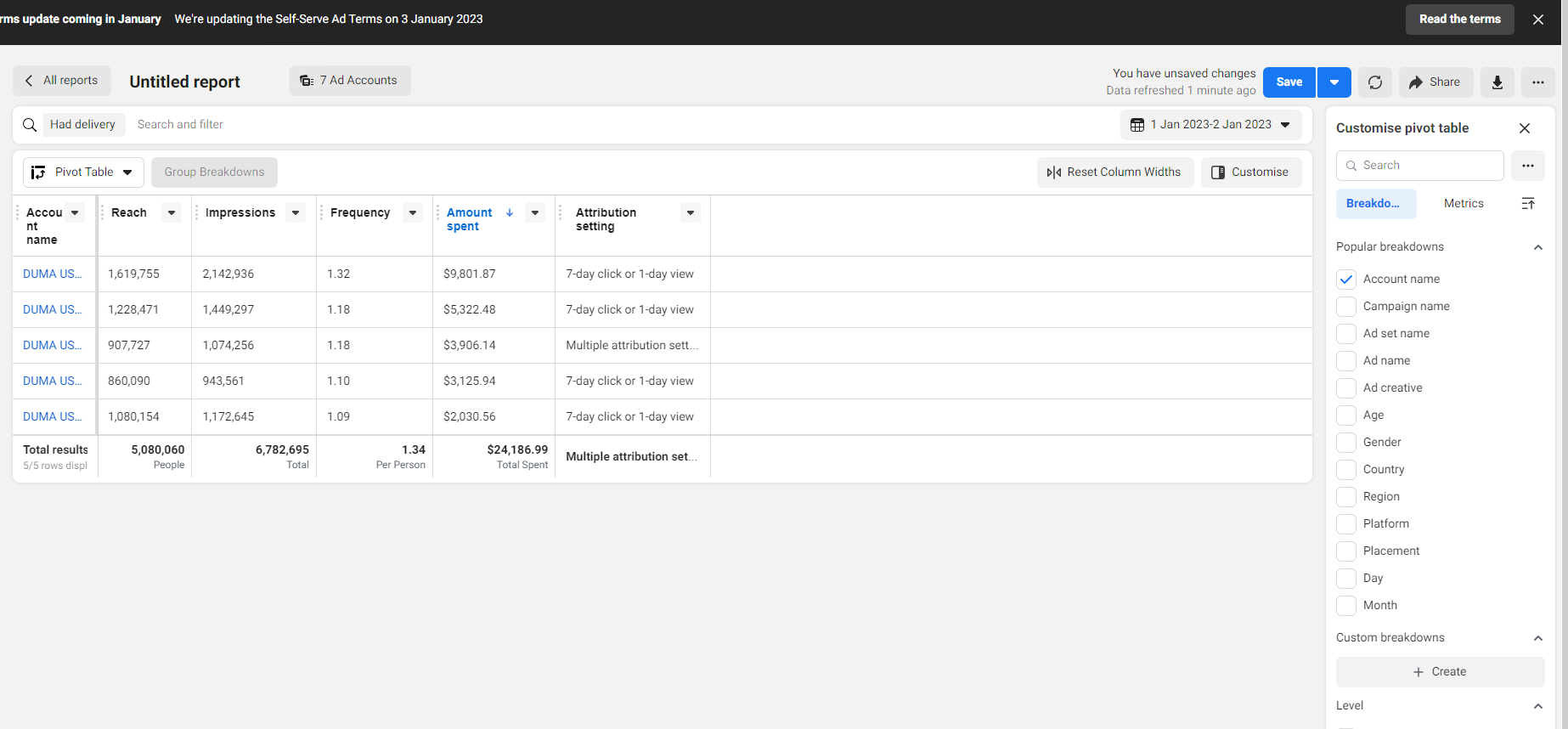Toggle the Placement breakdown checkbox
1568x729 pixels.
(1346, 551)
